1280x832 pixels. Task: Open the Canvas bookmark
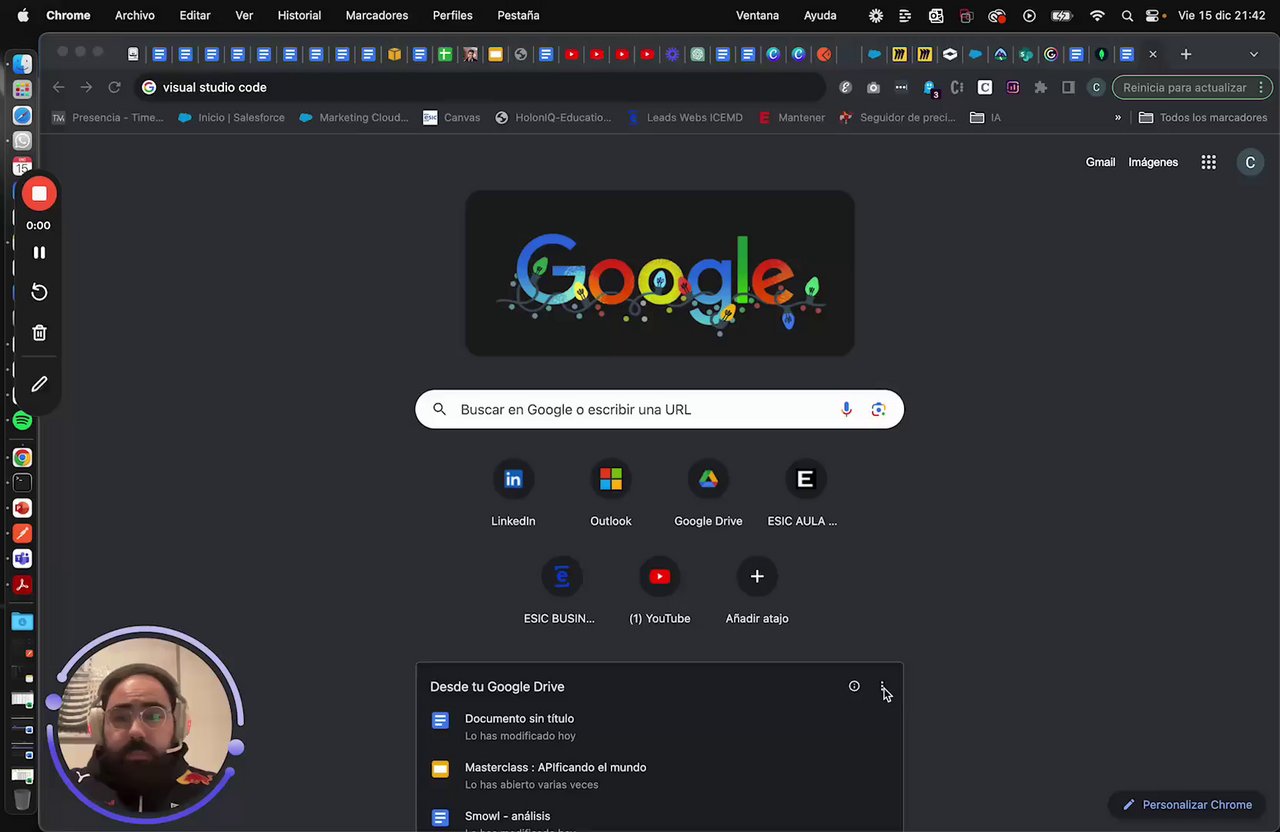[x=452, y=118]
